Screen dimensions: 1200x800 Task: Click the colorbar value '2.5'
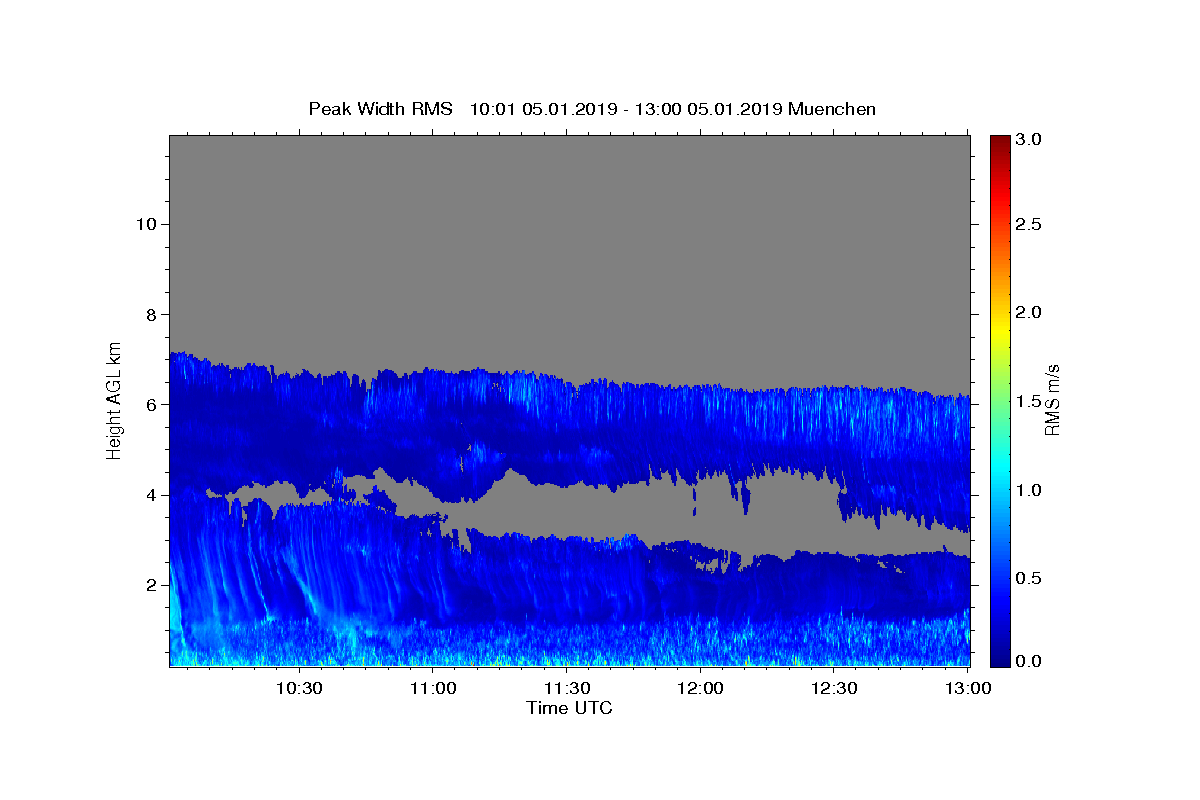1029,224
